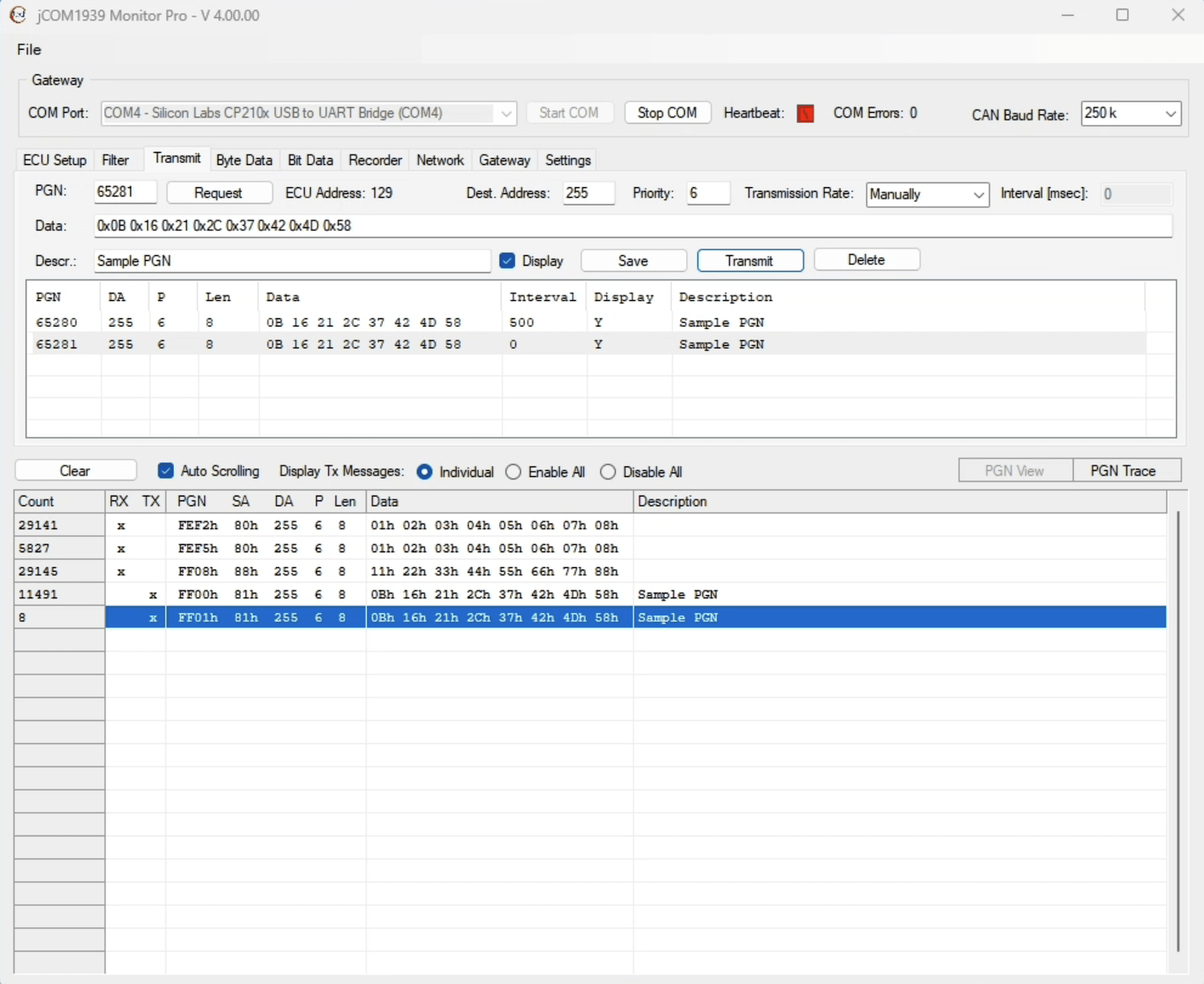Image resolution: width=1204 pixels, height=984 pixels.
Task: Switch to the Filter tab
Action: [115, 160]
